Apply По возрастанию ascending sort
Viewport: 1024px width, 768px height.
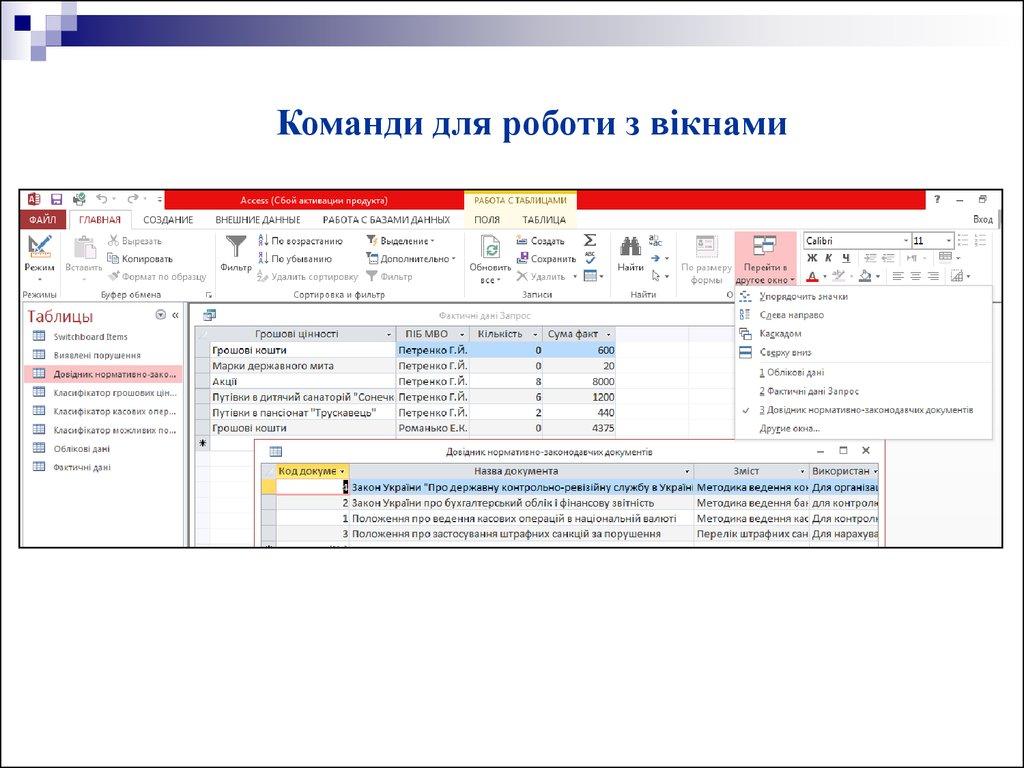tap(300, 241)
